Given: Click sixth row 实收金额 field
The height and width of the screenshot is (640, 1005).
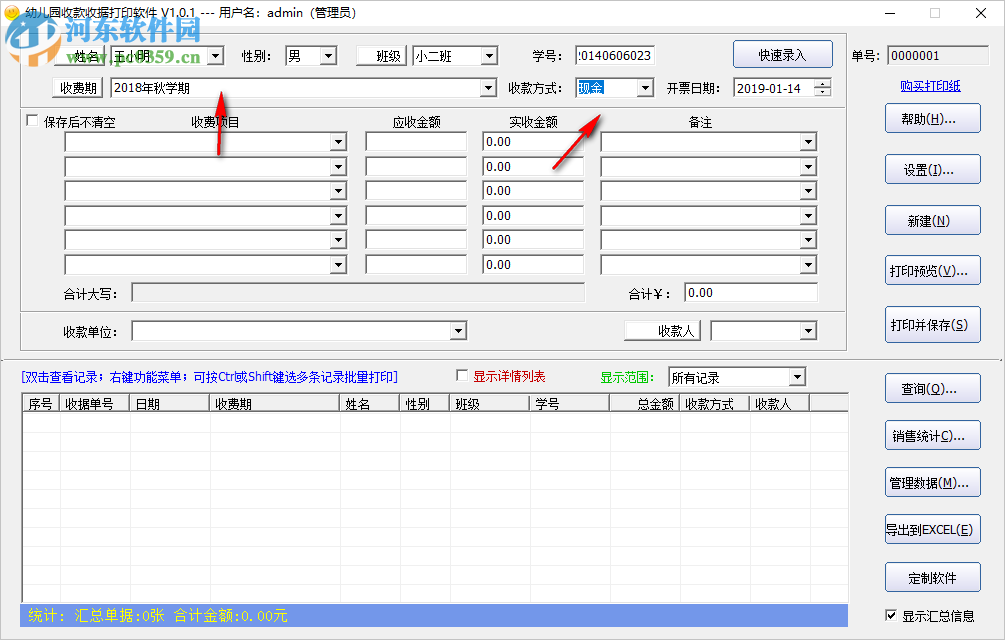Looking at the screenshot, I should pos(533,265).
